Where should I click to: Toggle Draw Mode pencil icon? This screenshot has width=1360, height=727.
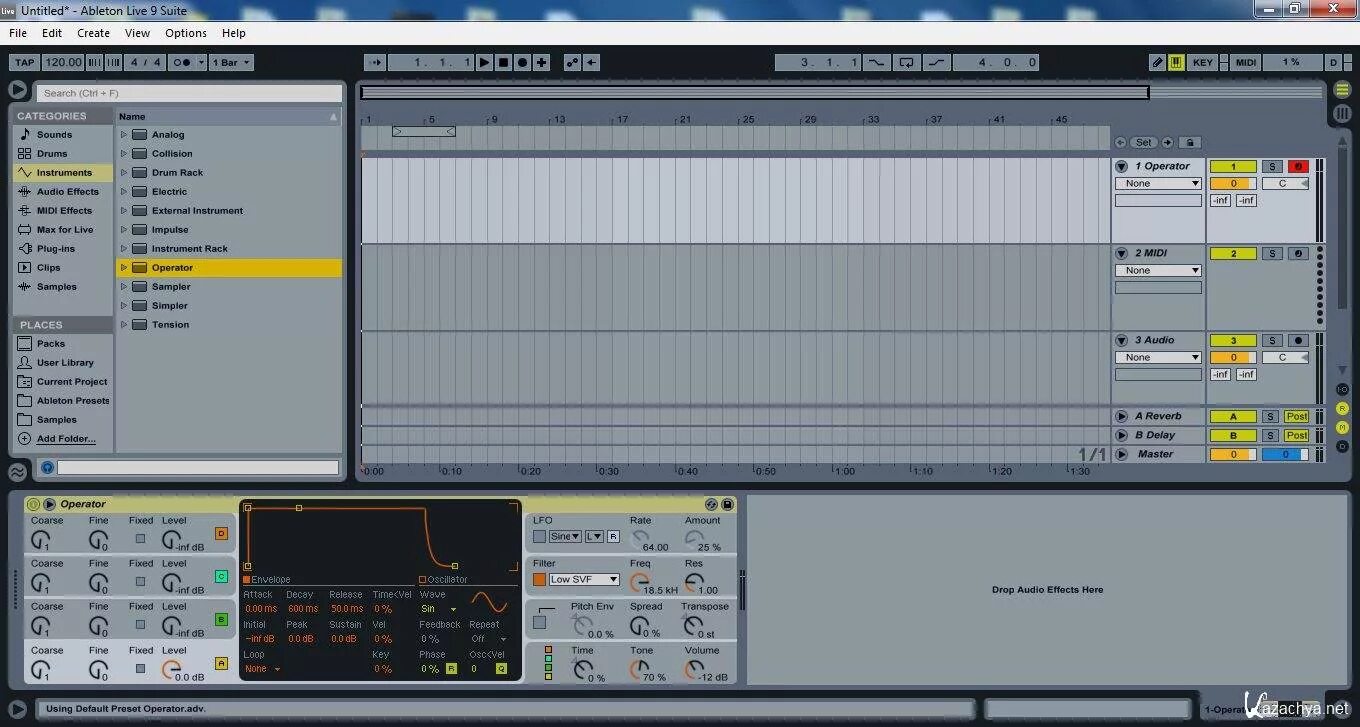(x=1157, y=62)
